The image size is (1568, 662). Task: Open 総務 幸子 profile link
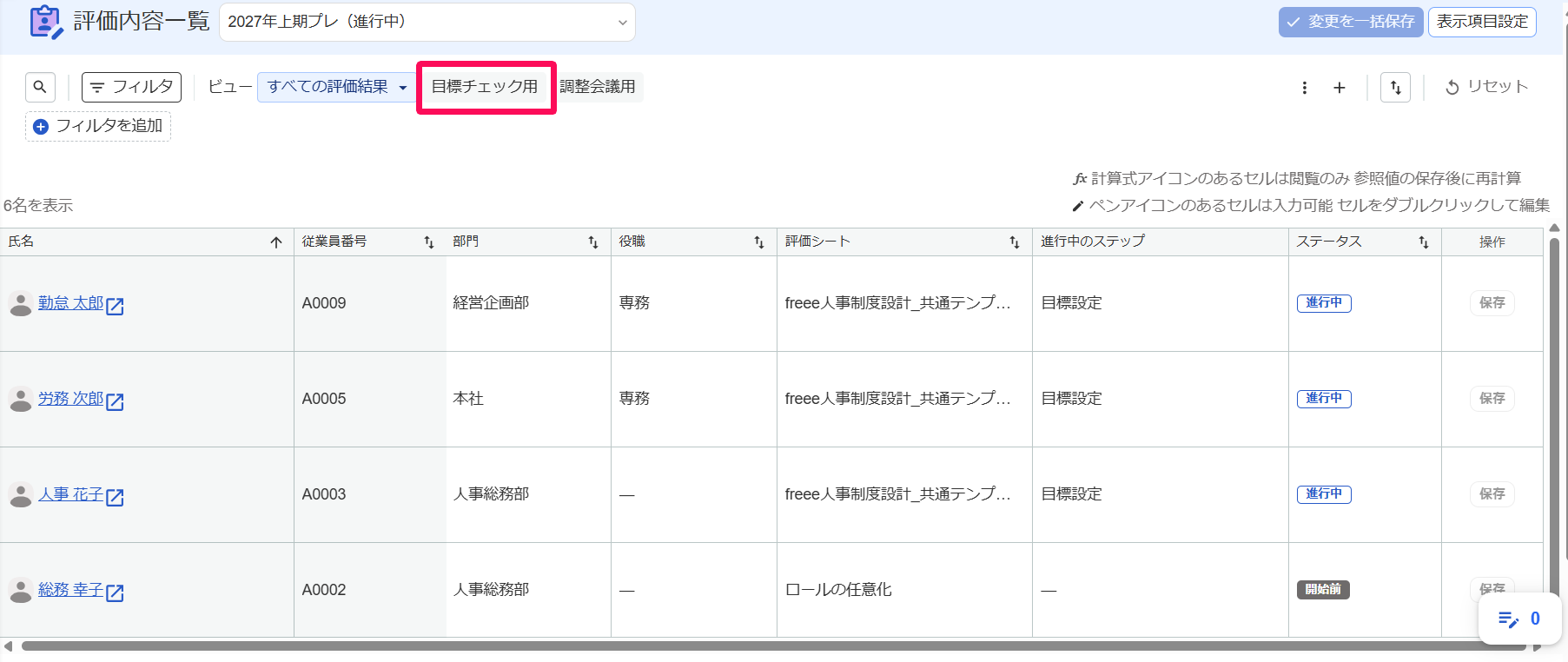[70, 590]
